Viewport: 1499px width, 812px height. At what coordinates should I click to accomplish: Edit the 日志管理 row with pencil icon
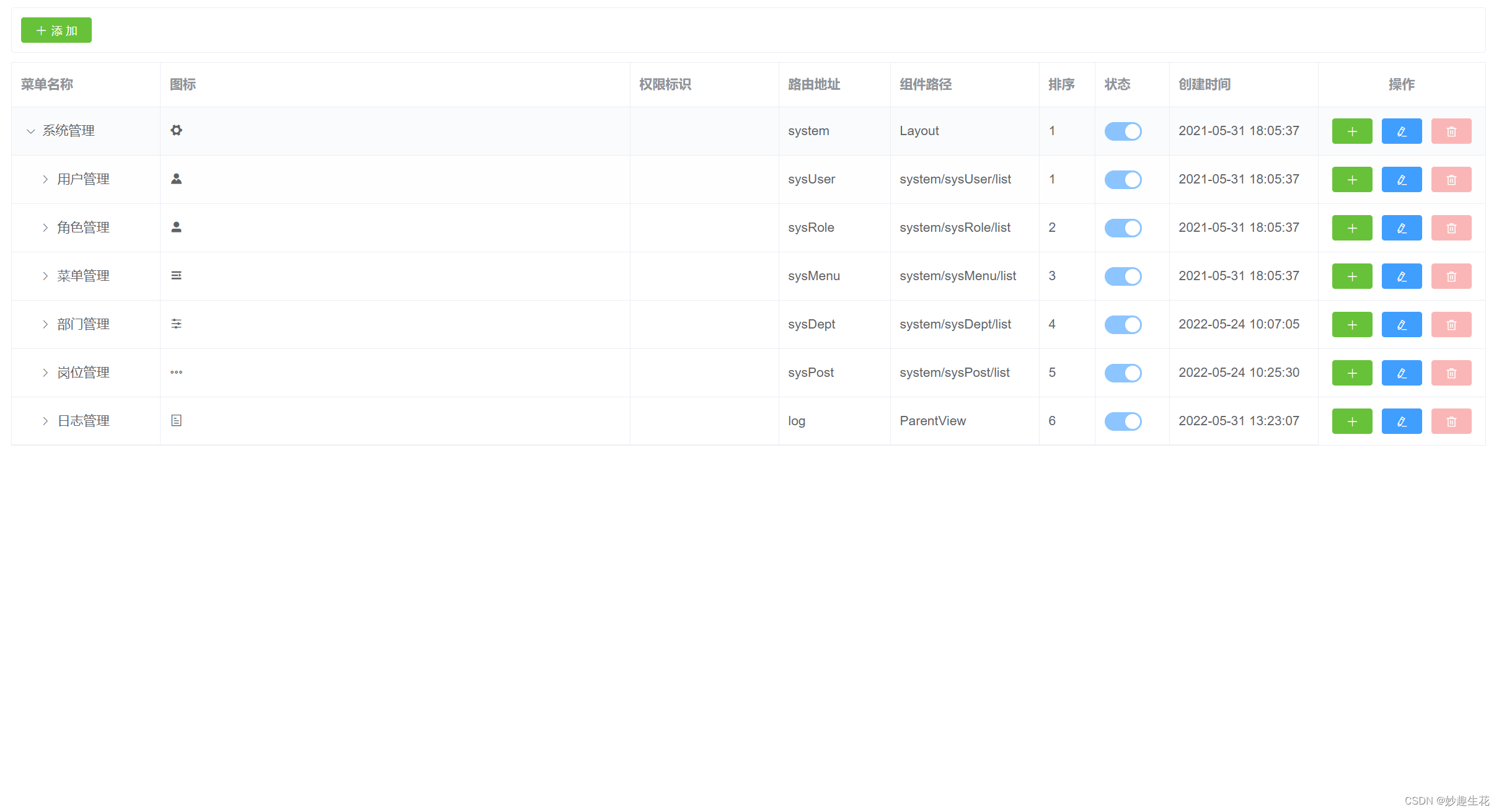pos(1402,421)
